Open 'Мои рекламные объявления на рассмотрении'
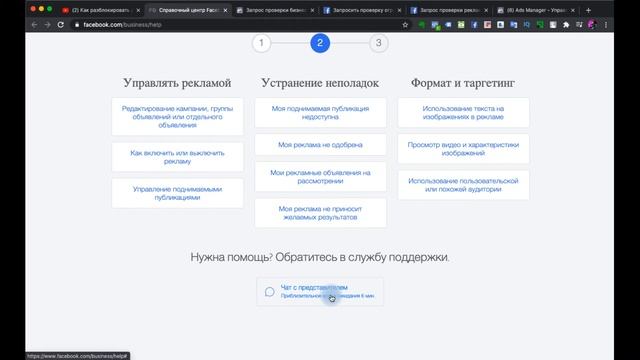640x360 pixels. tap(320, 177)
